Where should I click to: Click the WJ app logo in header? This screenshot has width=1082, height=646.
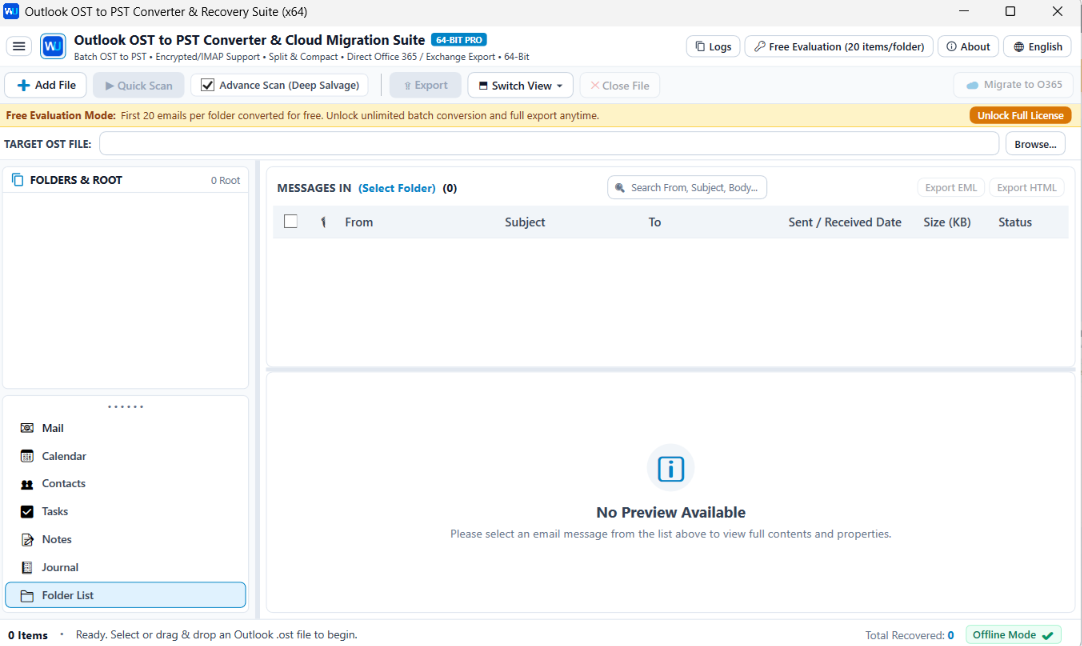(x=53, y=46)
